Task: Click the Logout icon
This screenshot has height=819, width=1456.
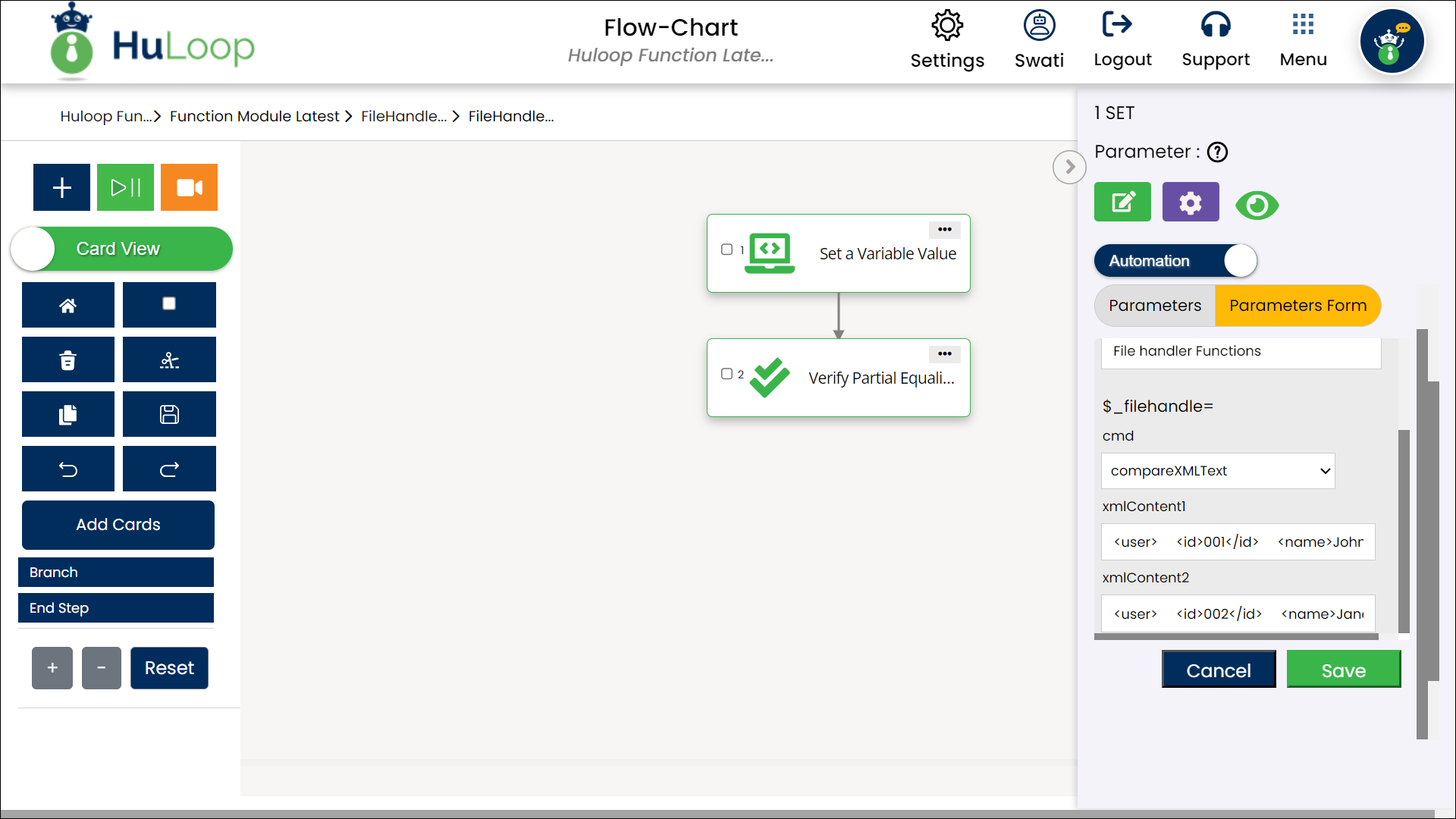Action: point(1117,24)
